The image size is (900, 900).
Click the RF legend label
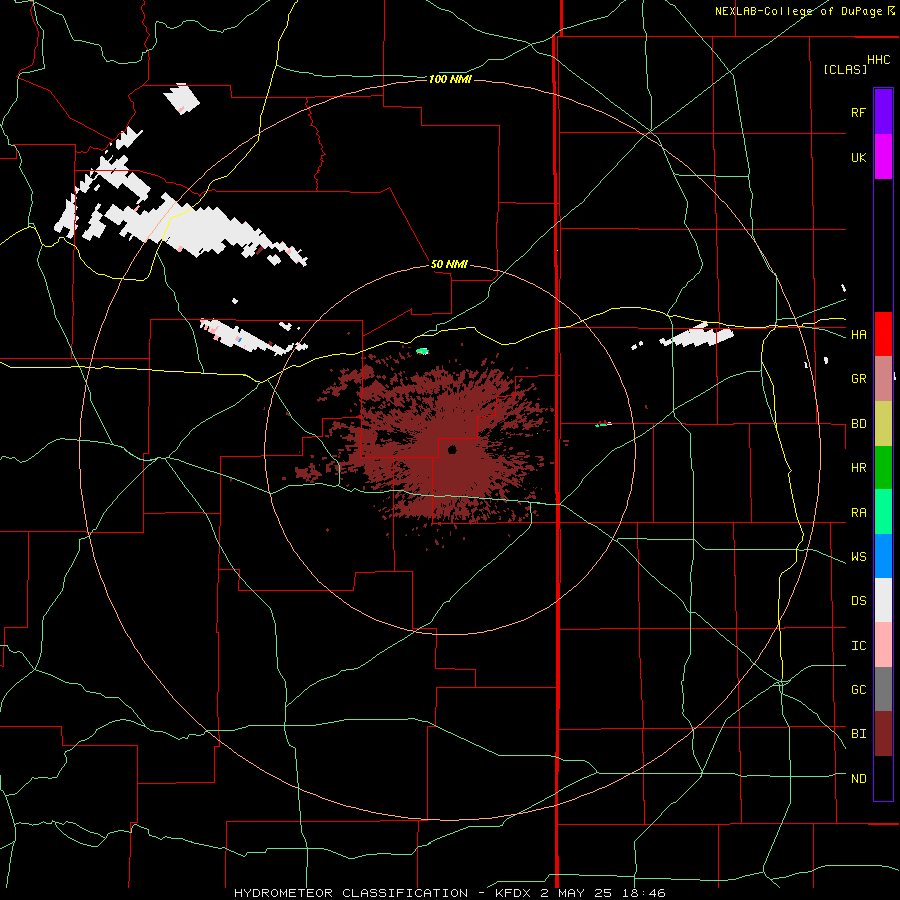click(x=859, y=112)
